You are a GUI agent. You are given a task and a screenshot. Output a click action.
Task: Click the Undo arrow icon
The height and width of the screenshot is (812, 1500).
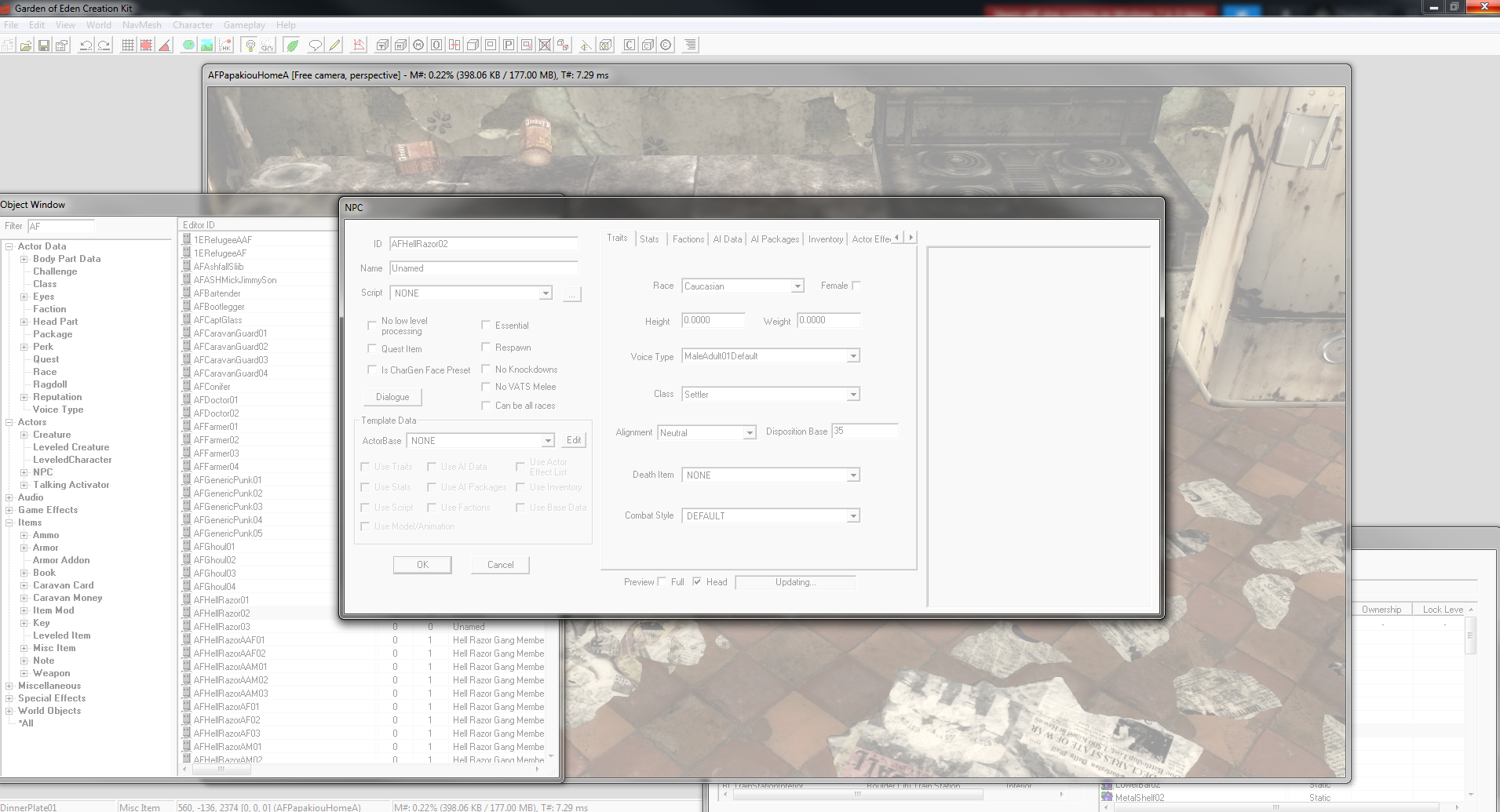pos(86,46)
